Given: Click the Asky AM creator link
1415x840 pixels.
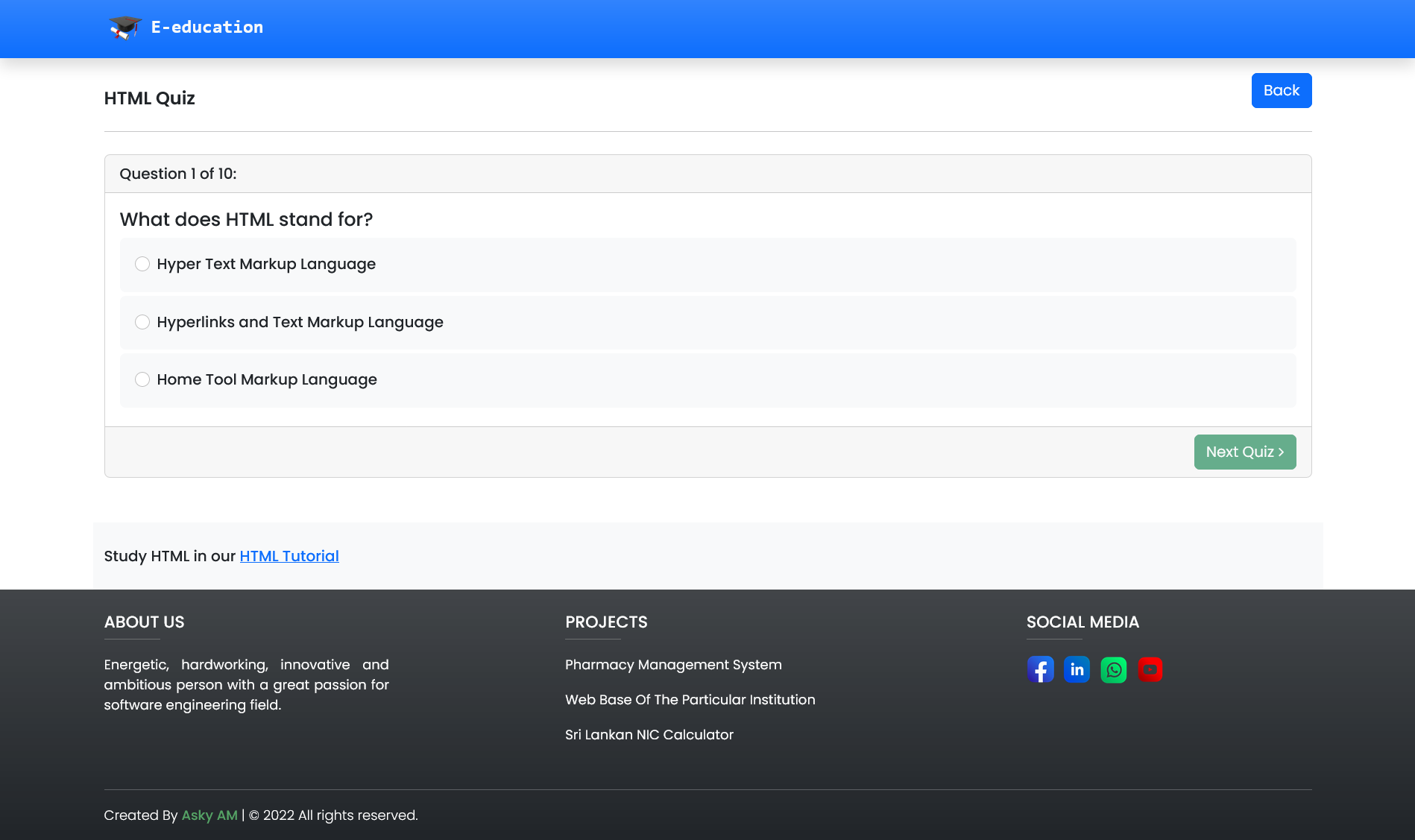Looking at the screenshot, I should (209, 815).
